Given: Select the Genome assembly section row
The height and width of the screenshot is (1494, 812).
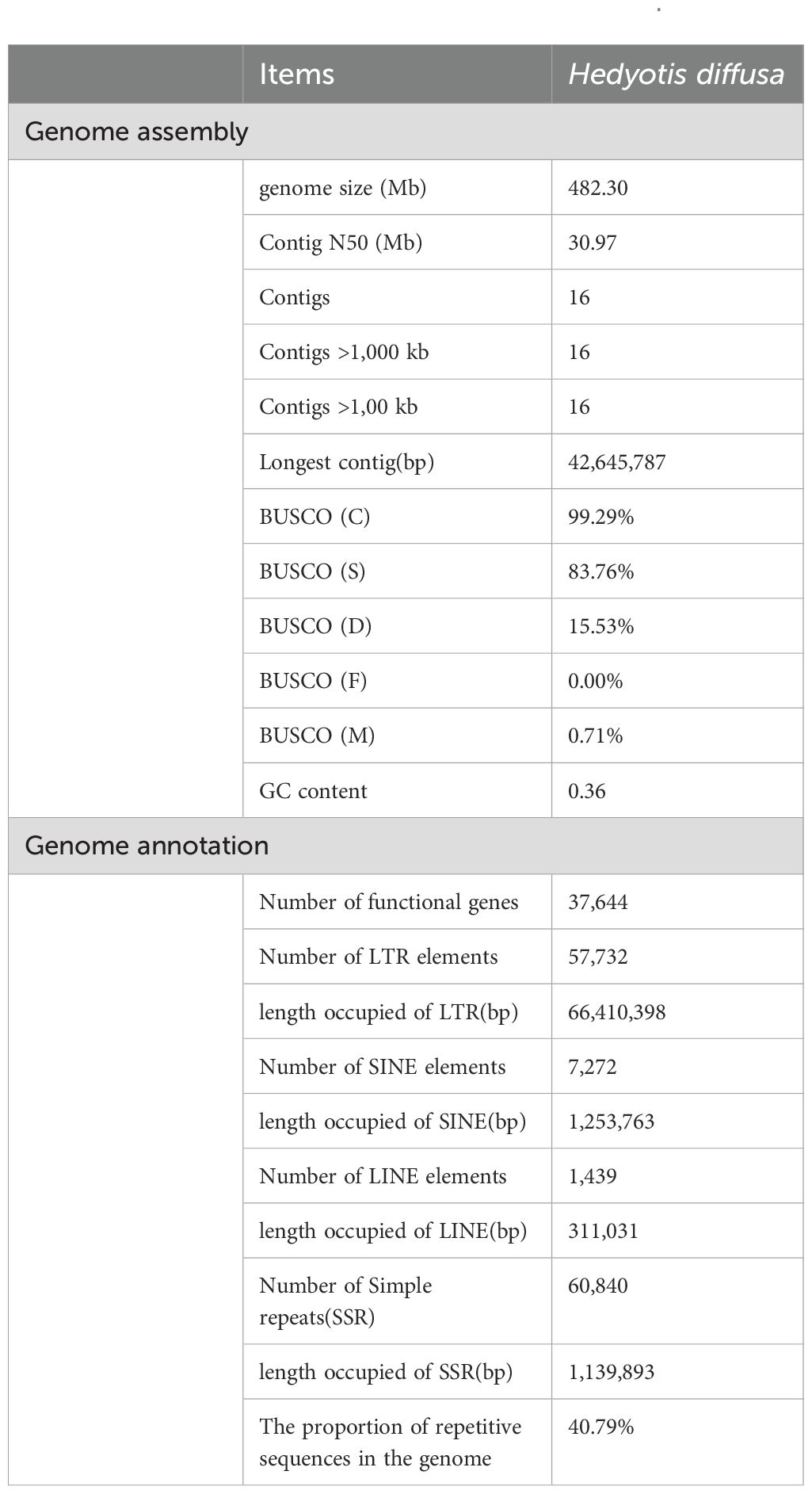Looking at the screenshot, I should point(406,132).
